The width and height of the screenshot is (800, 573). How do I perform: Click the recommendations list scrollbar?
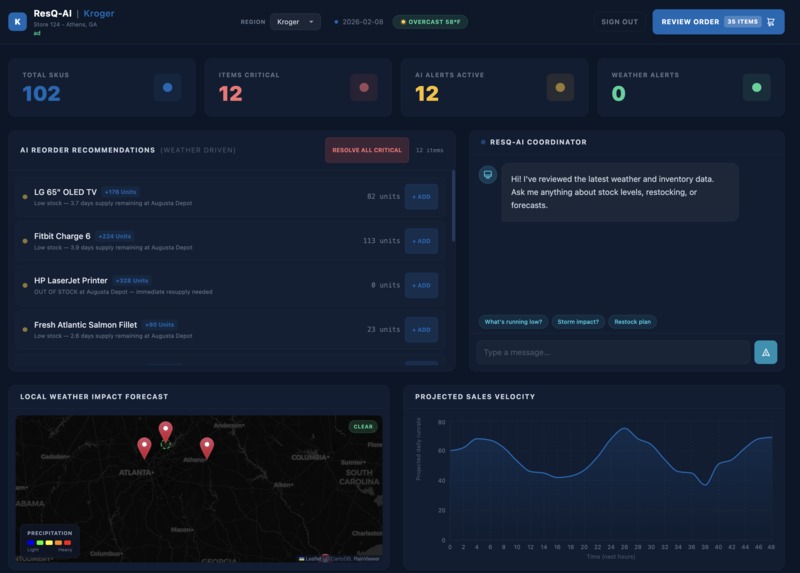(453, 207)
